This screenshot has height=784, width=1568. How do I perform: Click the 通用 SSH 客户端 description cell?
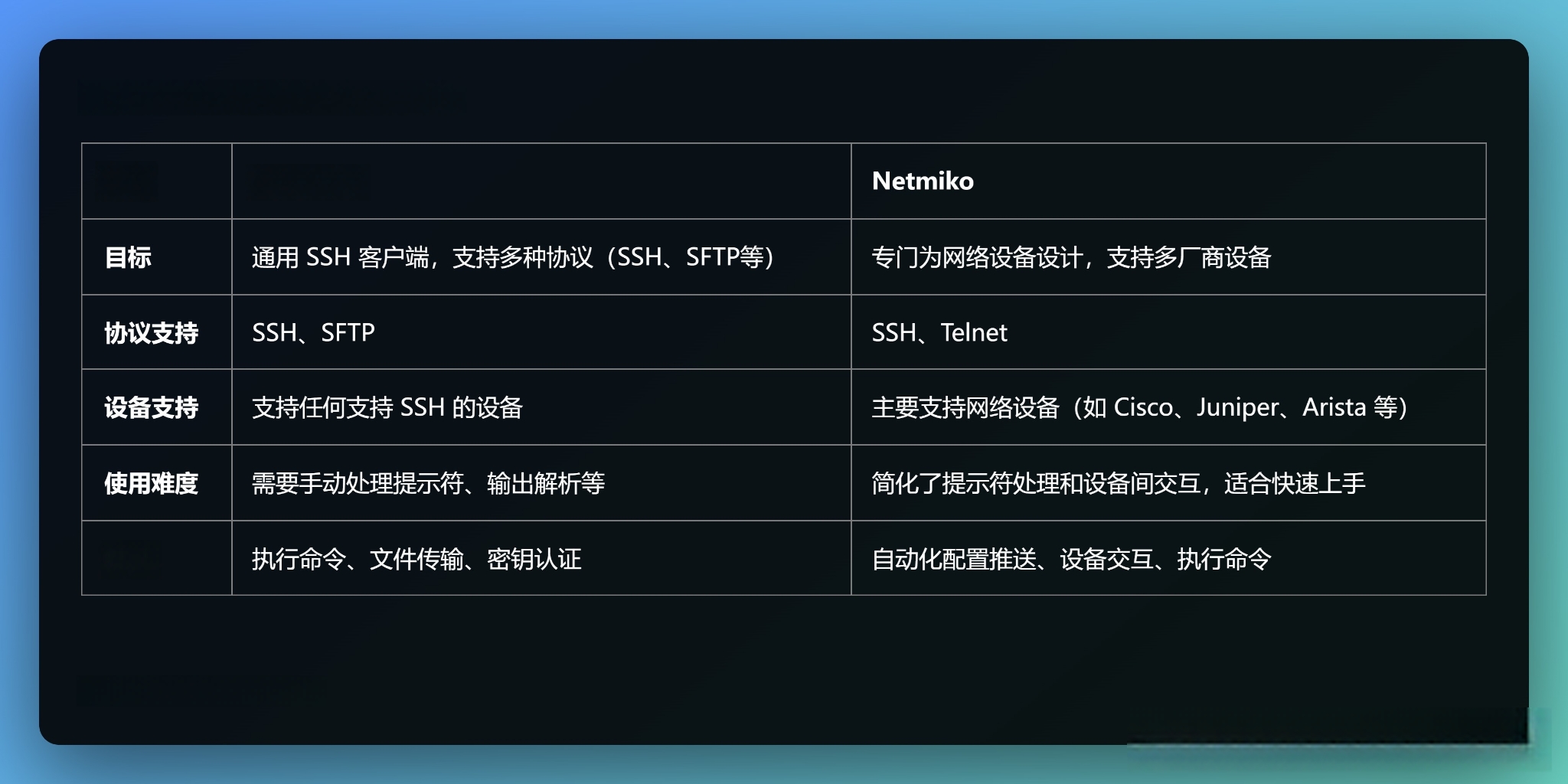(x=513, y=257)
